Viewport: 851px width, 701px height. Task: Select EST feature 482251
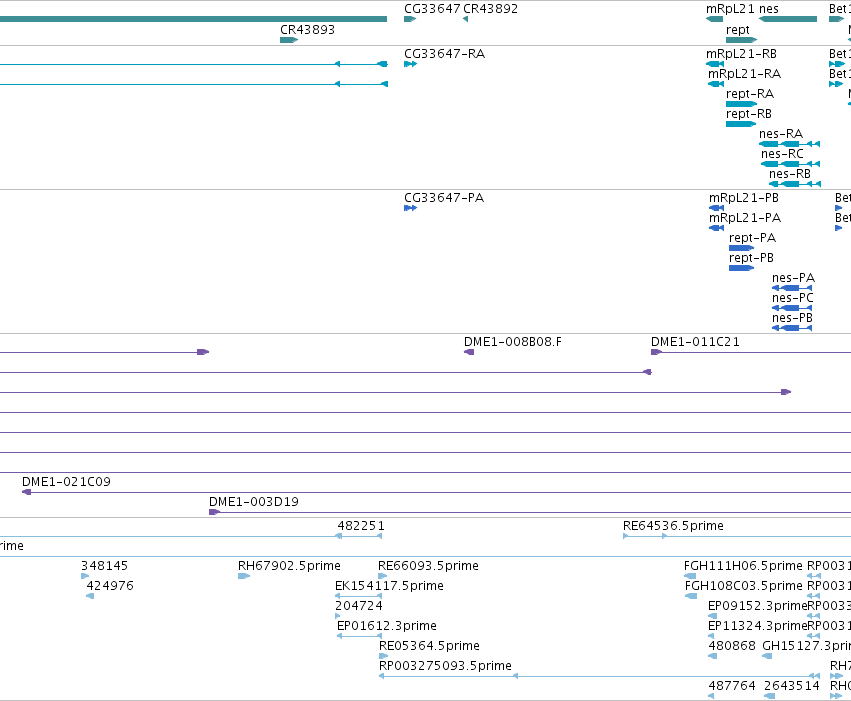[361, 526]
